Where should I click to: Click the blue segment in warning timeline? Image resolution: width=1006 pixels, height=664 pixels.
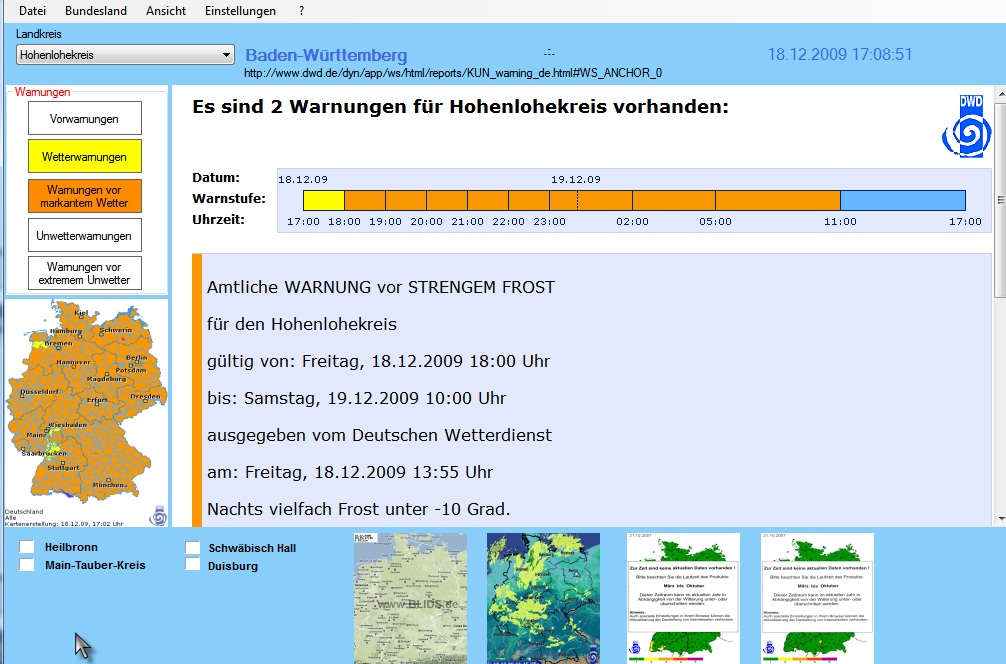click(902, 200)
